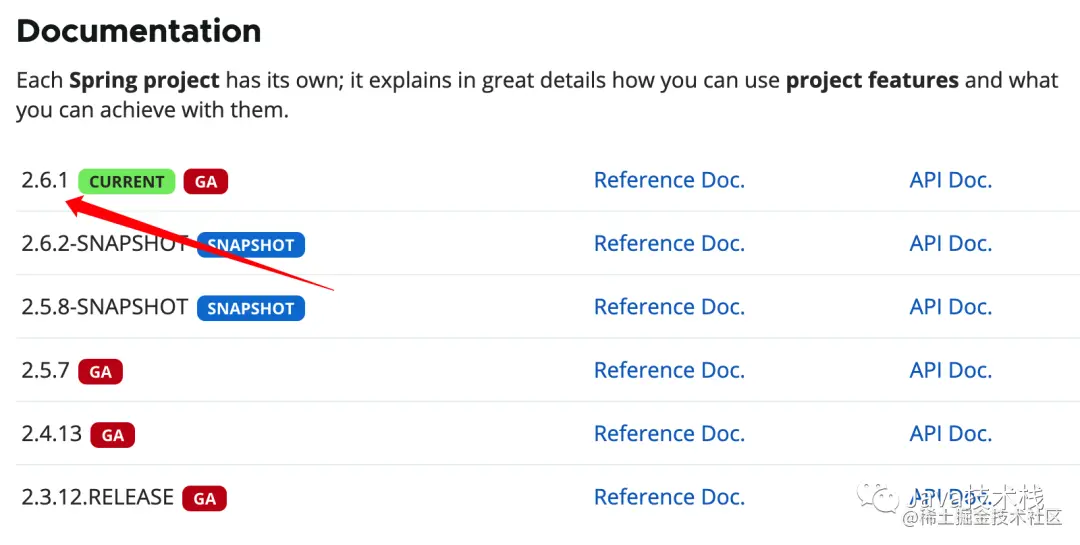Click the GA badge beside 2.4.13
This screenshot has height=545, width=1080.
click(113, 435)
